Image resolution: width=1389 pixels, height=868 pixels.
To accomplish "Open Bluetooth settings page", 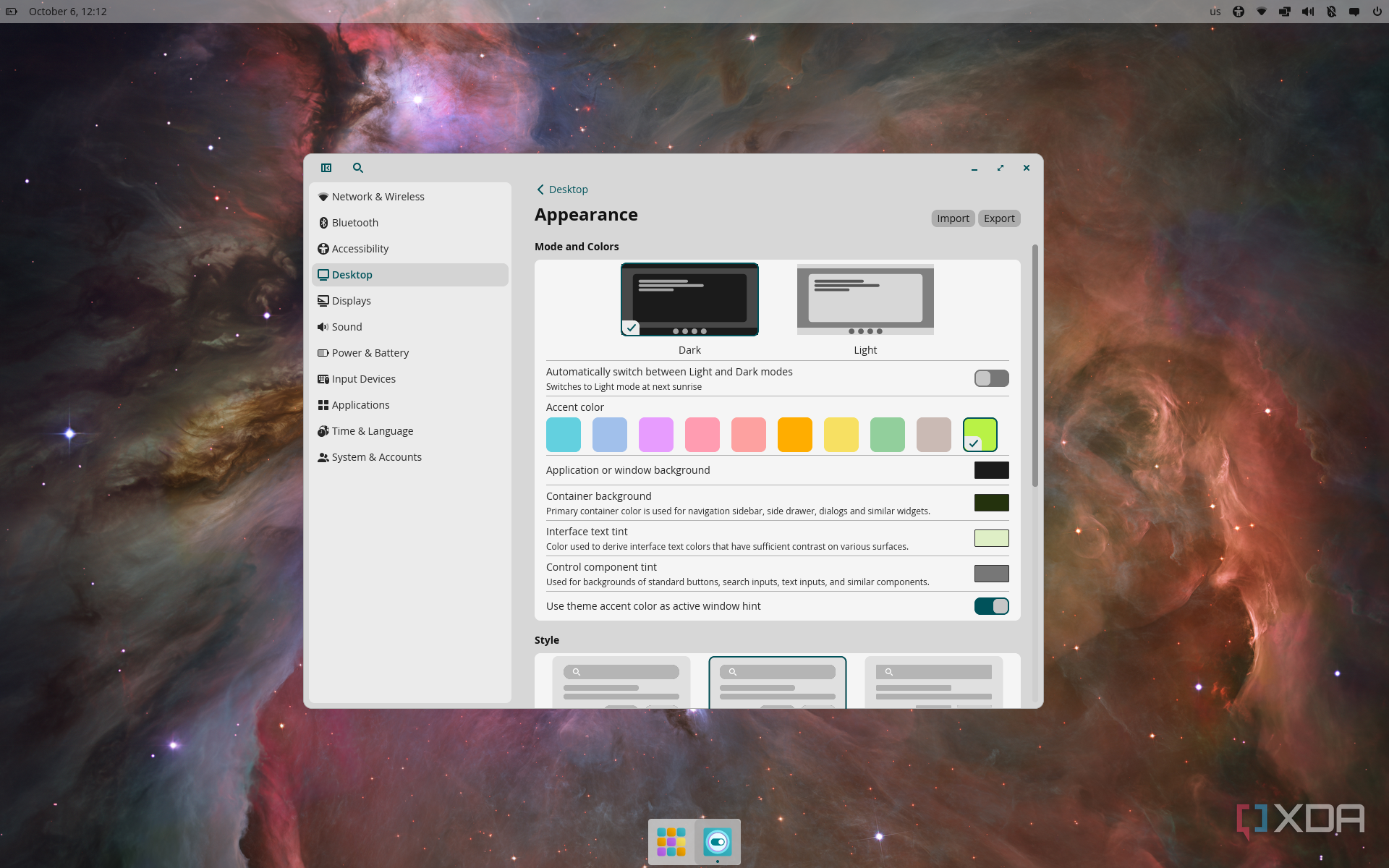I will coord(410,223).
